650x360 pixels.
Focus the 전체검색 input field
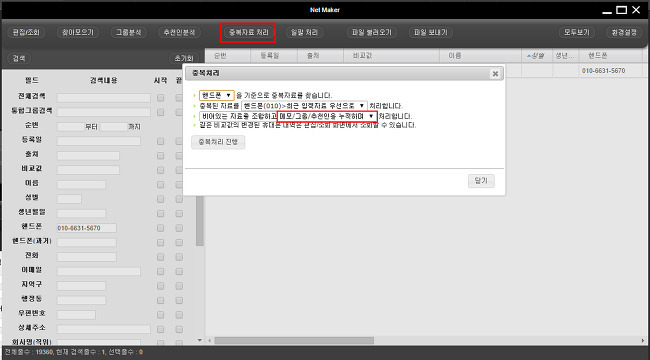point(104,98)
